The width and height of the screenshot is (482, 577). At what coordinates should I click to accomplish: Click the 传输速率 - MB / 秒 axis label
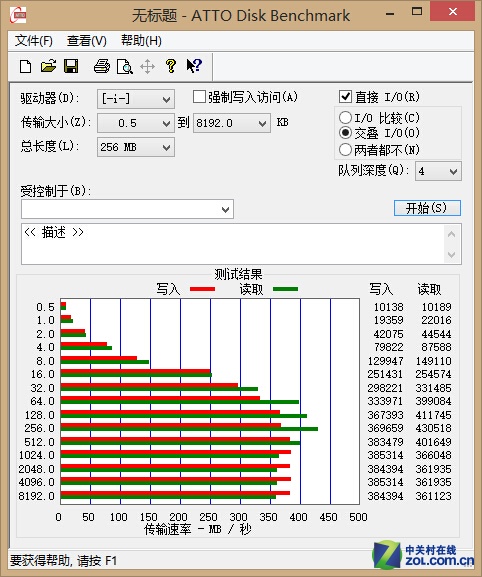coord(197,529)
